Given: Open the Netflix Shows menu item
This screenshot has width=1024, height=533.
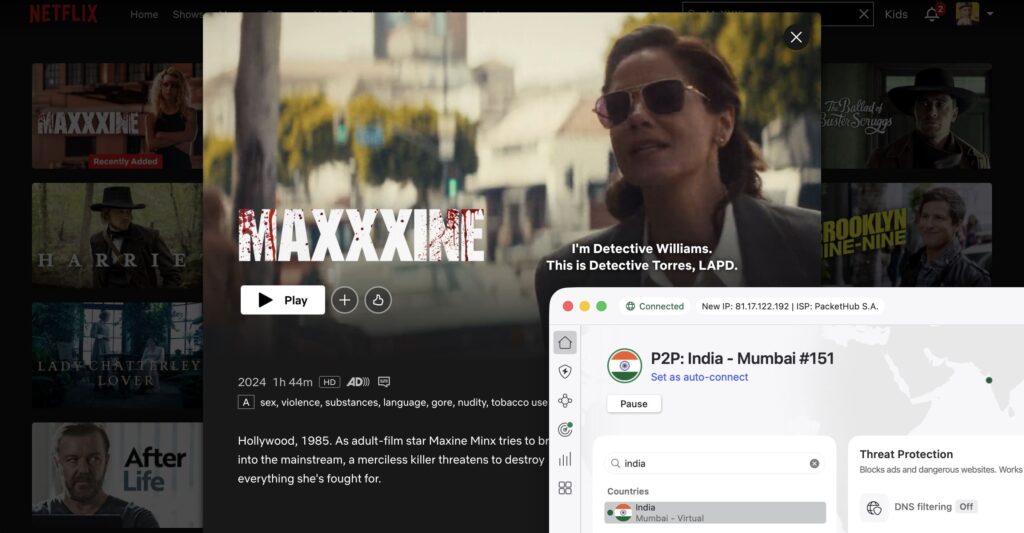Looking at the screenshot, I should 187,14.
